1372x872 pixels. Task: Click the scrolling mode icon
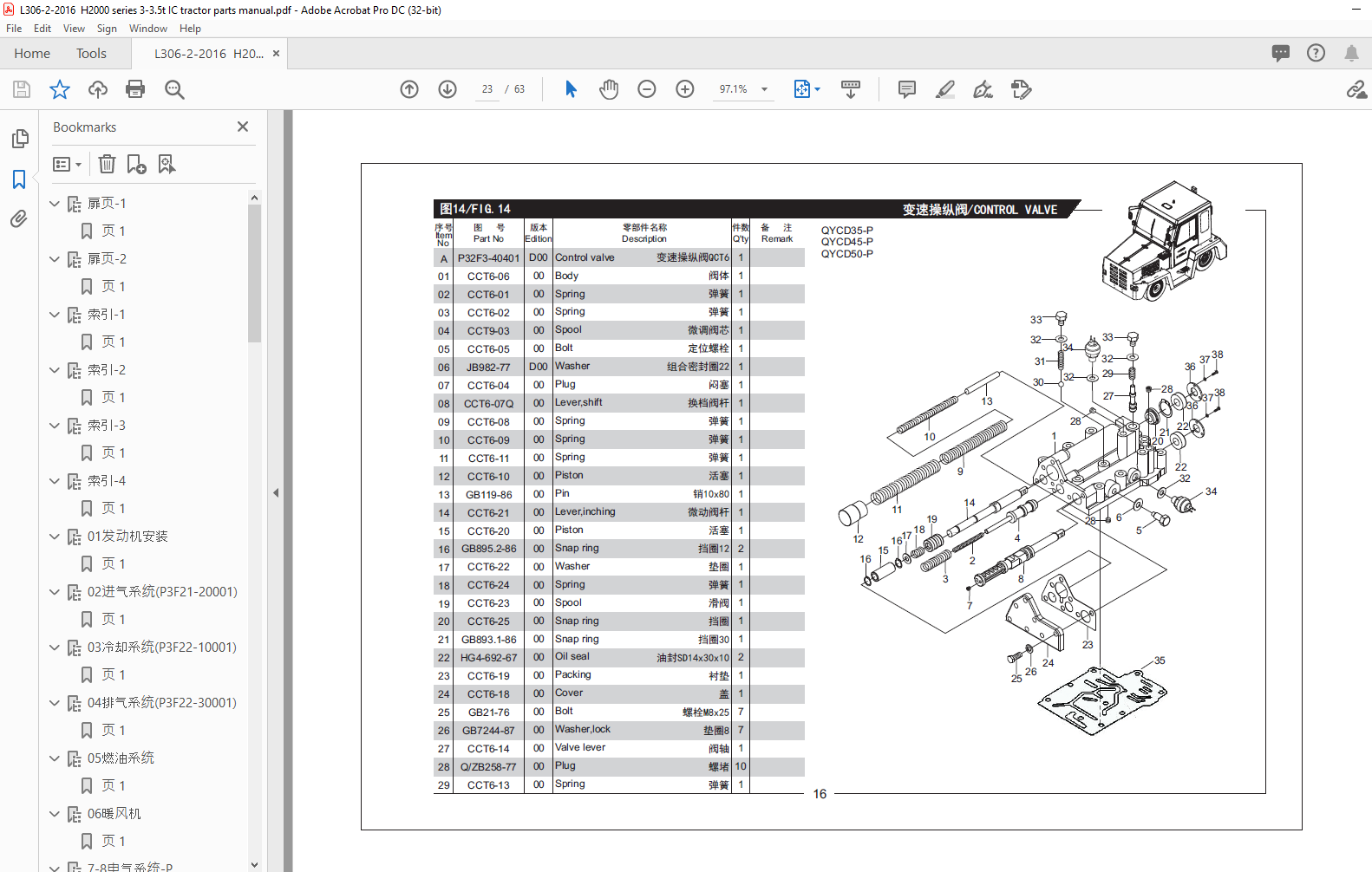(851, 89)
